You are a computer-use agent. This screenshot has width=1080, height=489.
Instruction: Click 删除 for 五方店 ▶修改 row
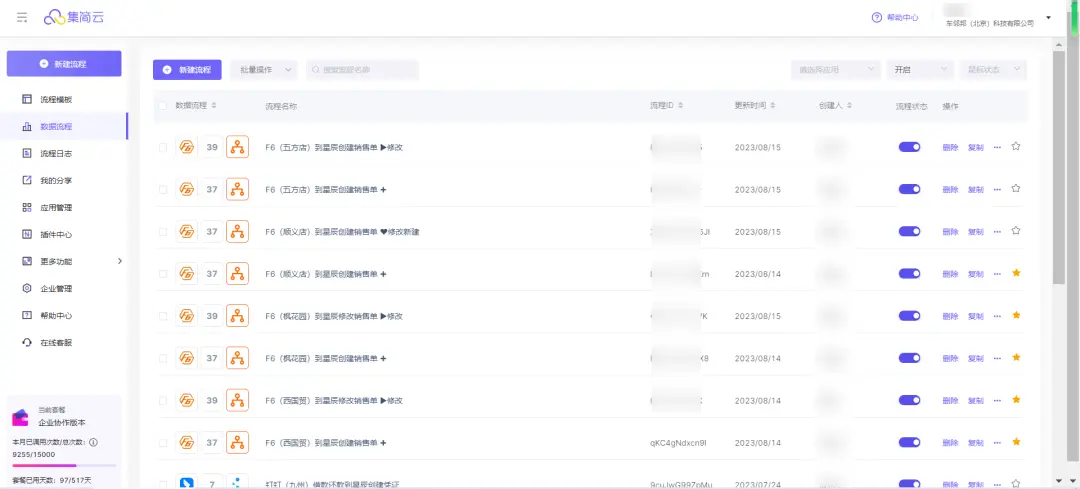pyautogui.click(x=951, y=147)
